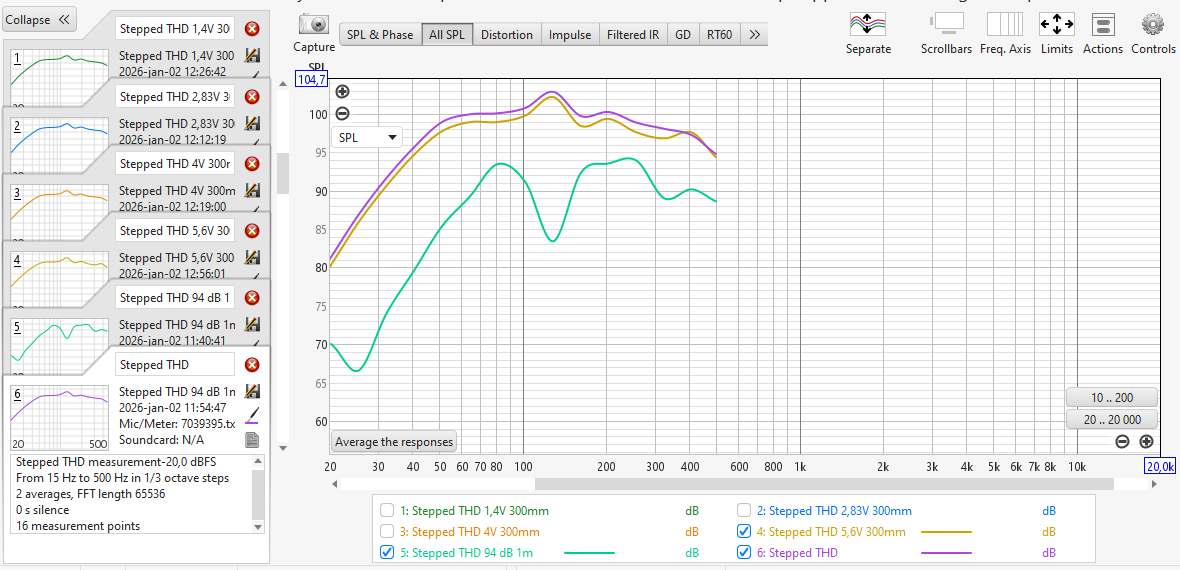
Task: Edit name field reading Stepped THD
Action: pyautogui.click(x=175, y=365)
